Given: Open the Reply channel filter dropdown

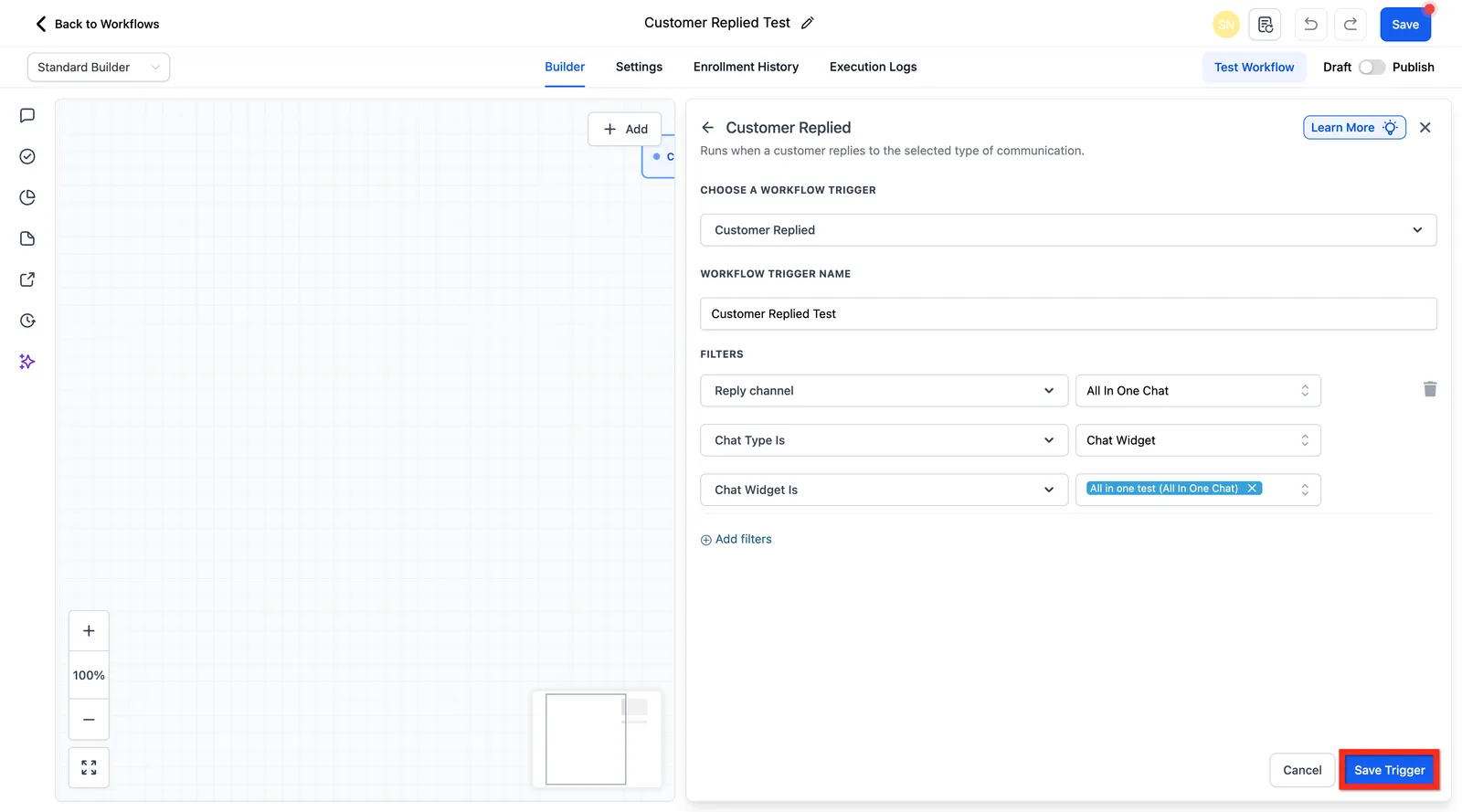Looking at the screenshot, I should click(x=884, y=391).
